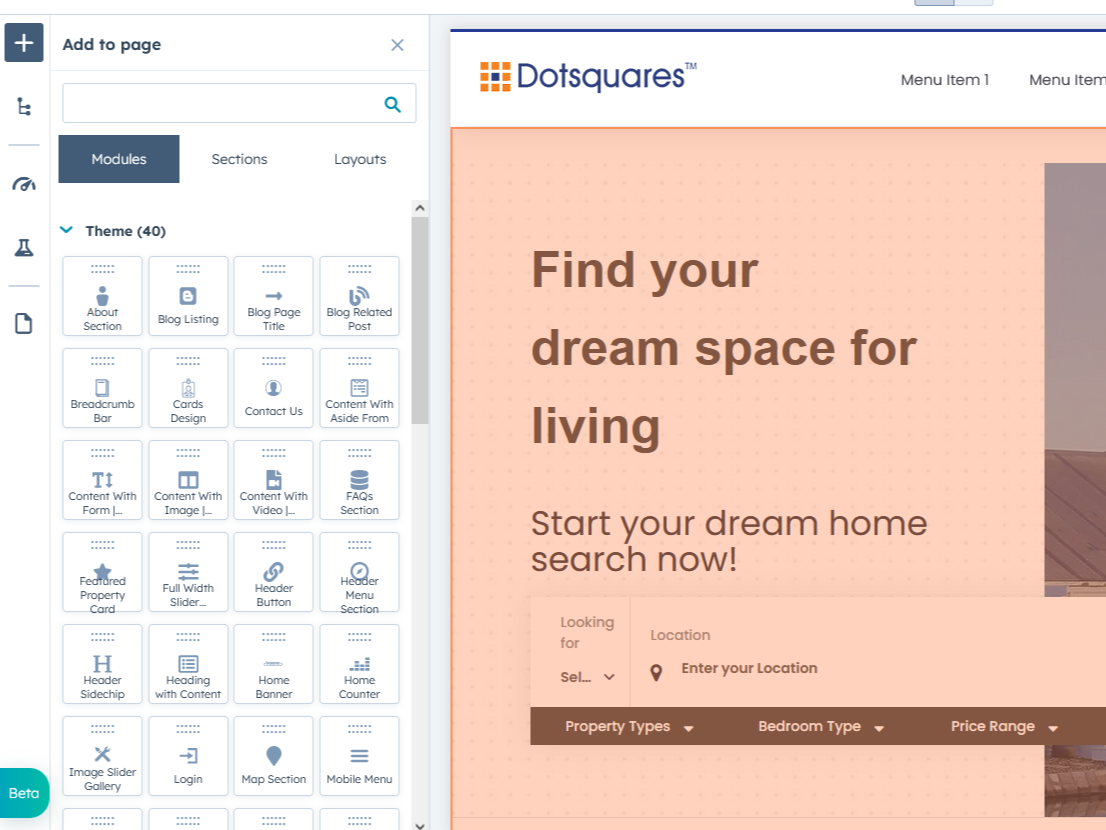Screen dimensions: 1106x830
Task: Select the FAQs Section module
Action: click(360, 480)
